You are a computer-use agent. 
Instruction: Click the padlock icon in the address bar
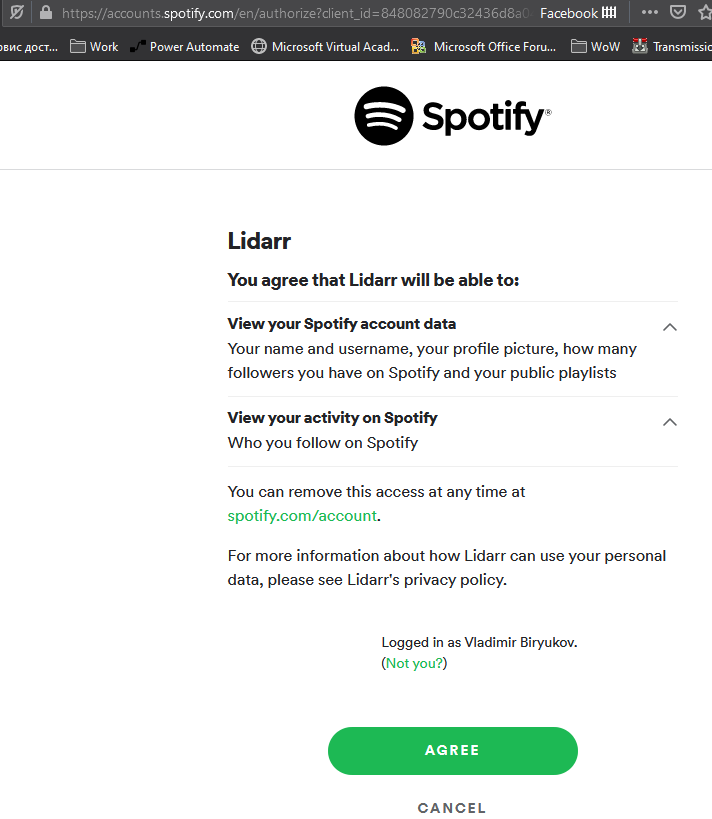pyautogui.click(x=45, y=13)
